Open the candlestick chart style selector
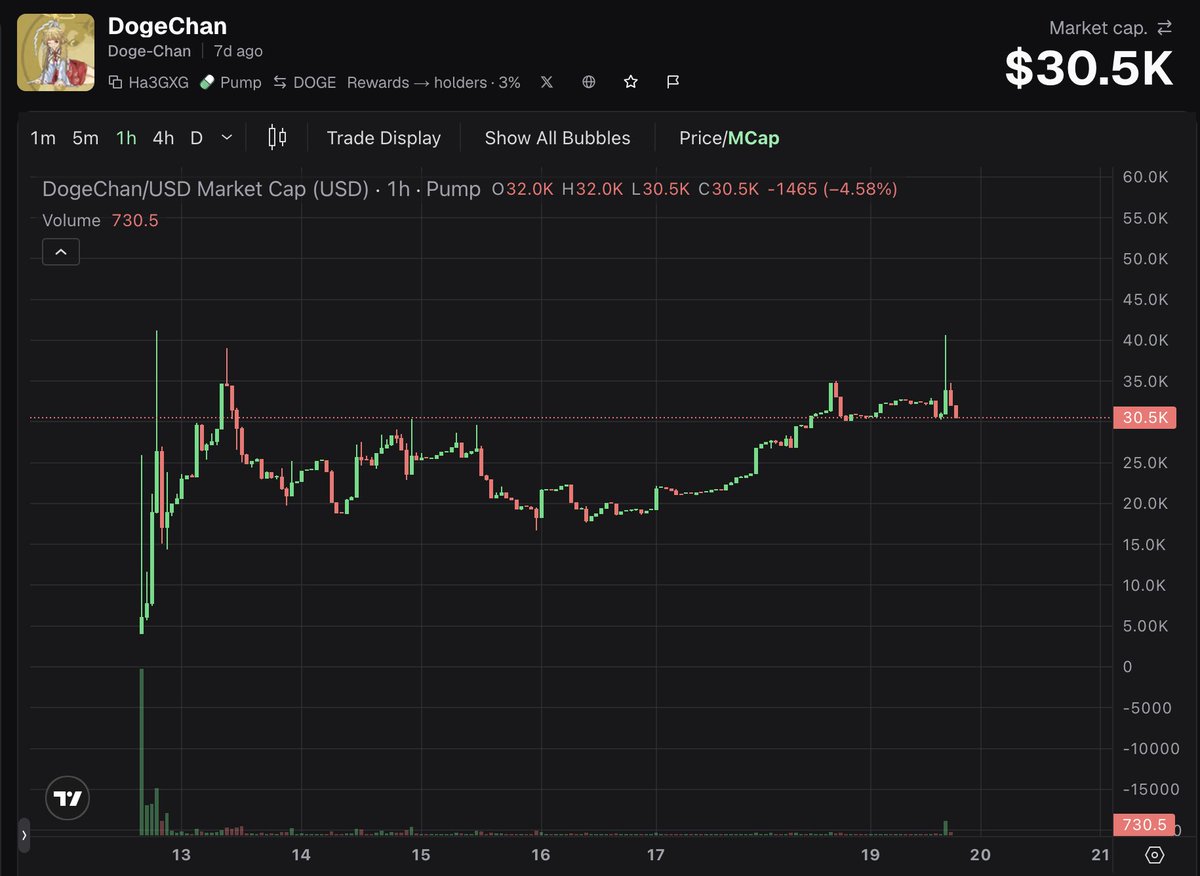Image resolution: width=1200 pixels, height=876 pixels. coord(277,138)
